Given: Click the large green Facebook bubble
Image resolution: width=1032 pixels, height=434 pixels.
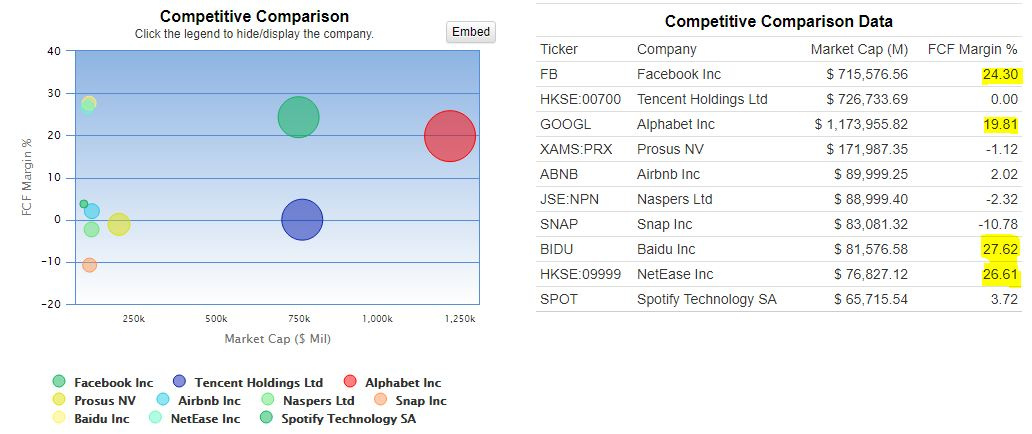Looking at the screenshot, I should click(x=298, y=117).
